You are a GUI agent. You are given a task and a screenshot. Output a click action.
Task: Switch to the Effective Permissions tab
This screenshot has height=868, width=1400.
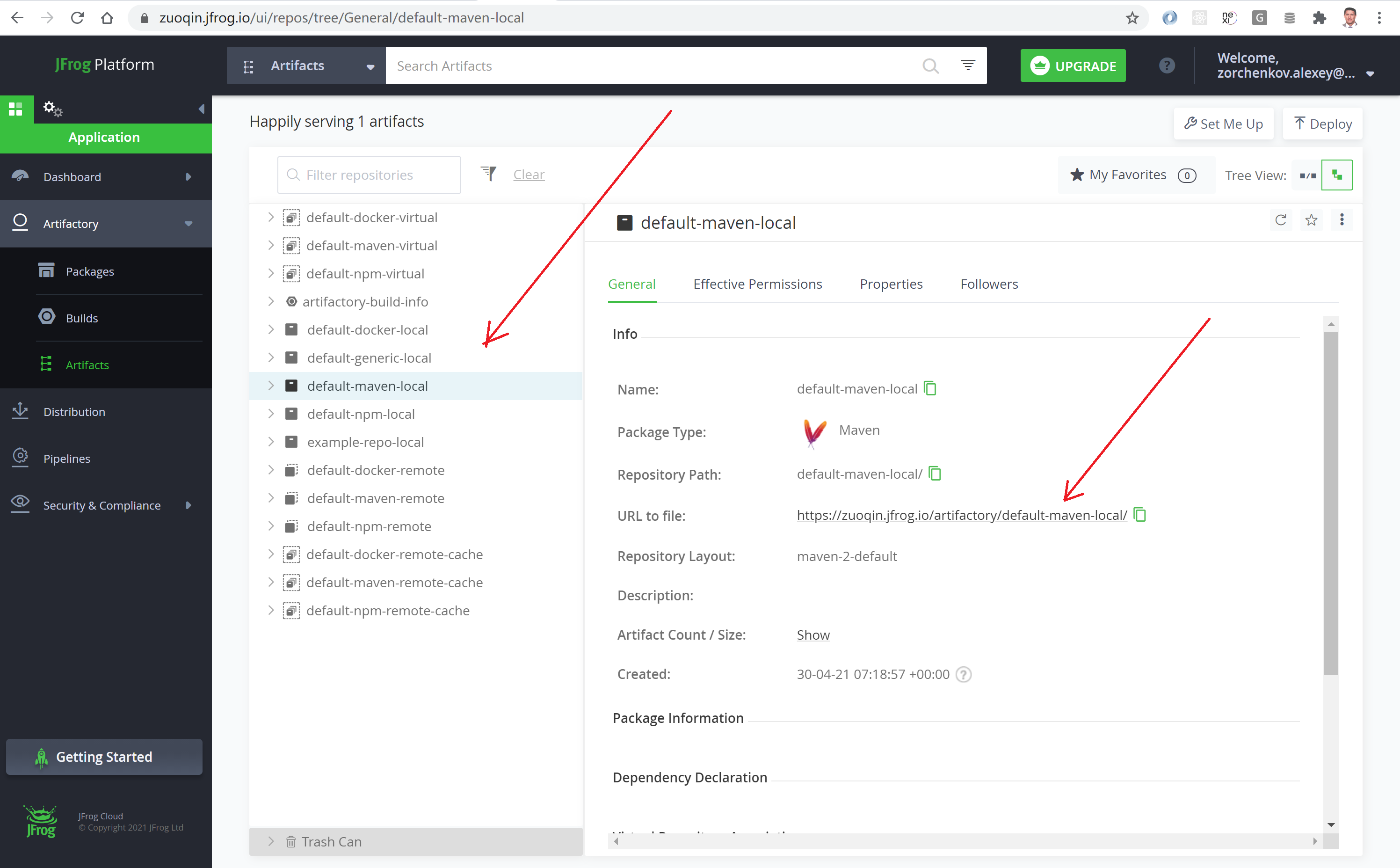point(757,284)
